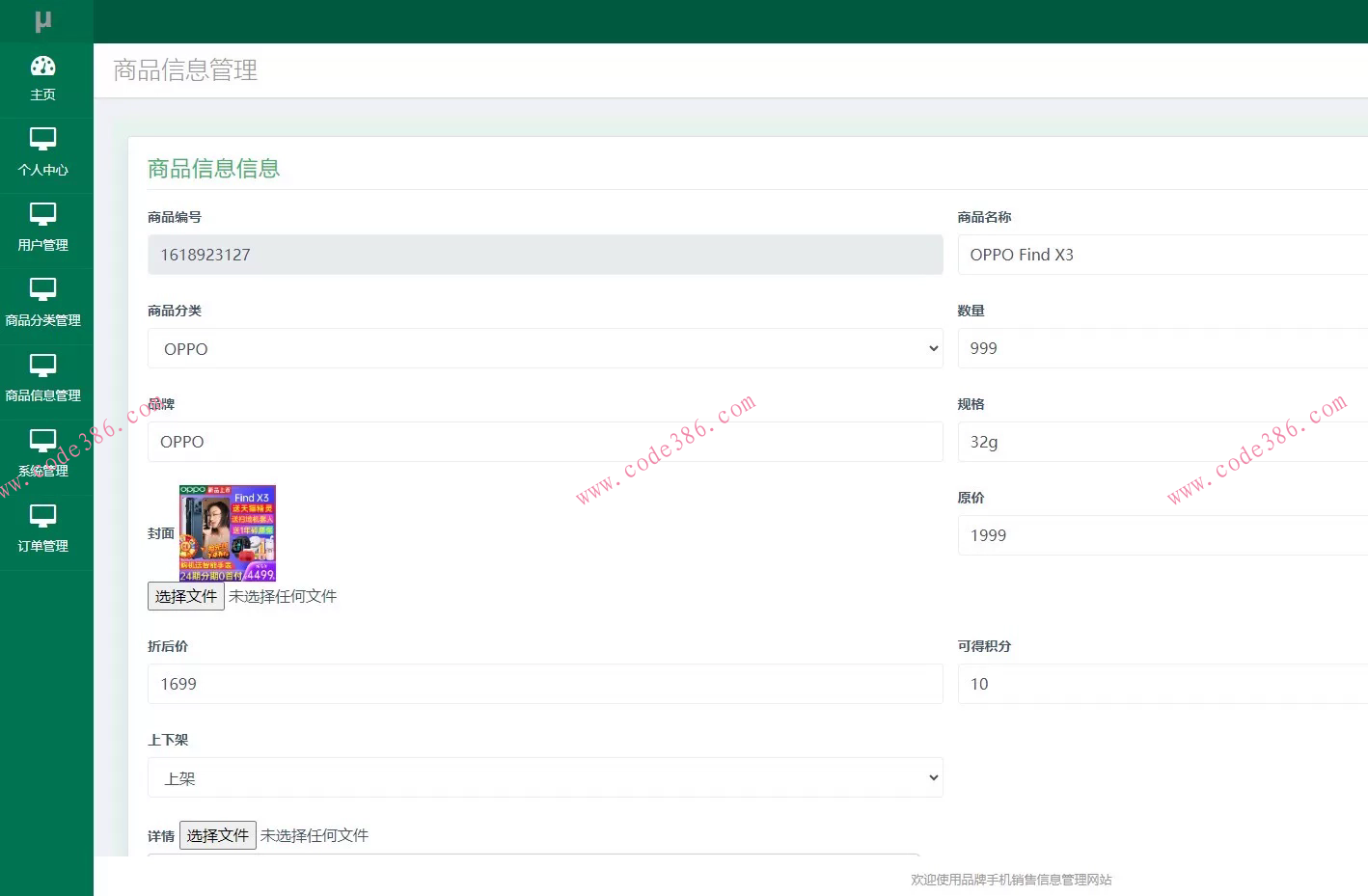Click the 数量 field showing 999
Image resolution: width=1368 pixels, height=896 pixels.
[1163, 348]
